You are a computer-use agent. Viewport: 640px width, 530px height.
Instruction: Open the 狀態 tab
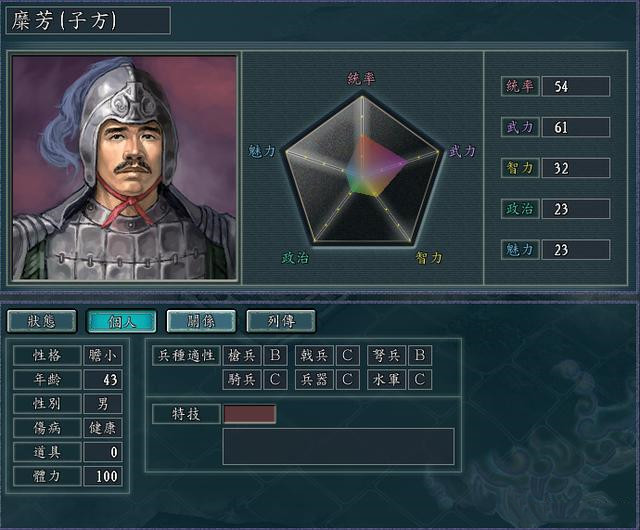click(42, 321)
